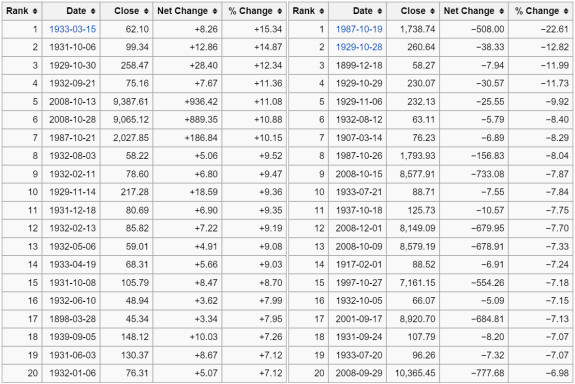Click the close value 8,579.19
Screen dimensions: 575x384
tap(417, 246)
